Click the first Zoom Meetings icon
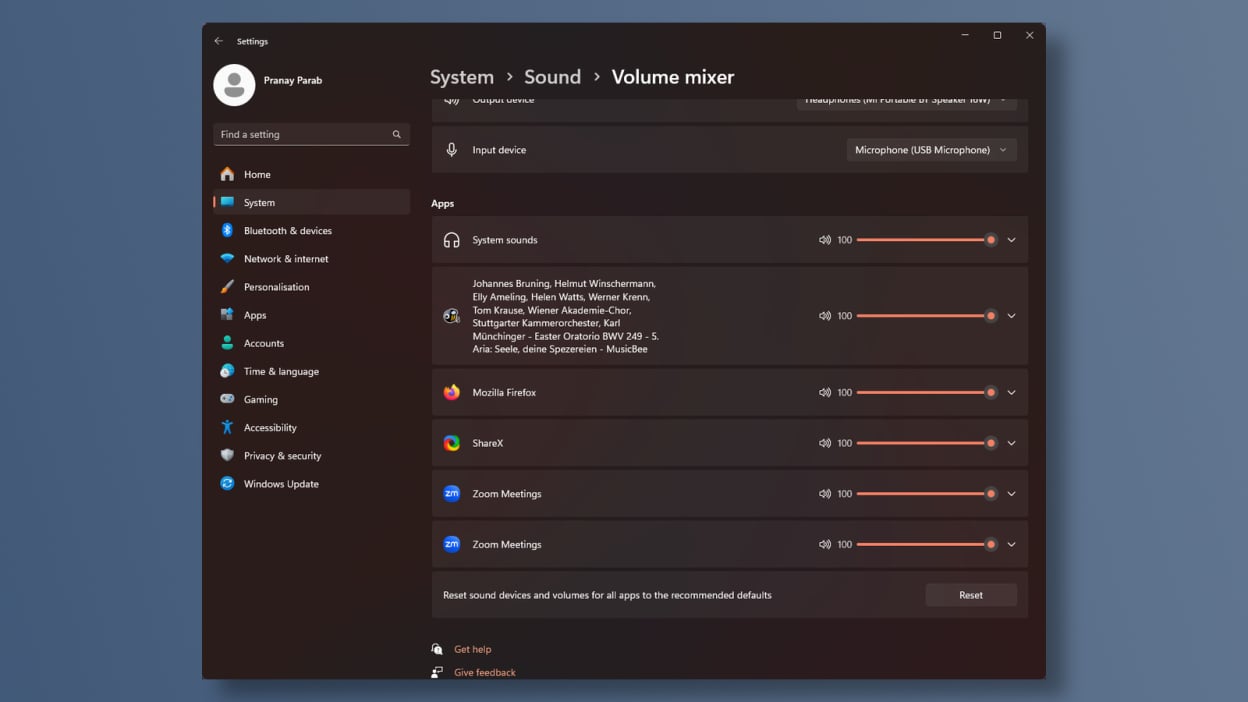The width and height of the screenshot is (1248, 702). pyautogui.click(x=452, y=494)
